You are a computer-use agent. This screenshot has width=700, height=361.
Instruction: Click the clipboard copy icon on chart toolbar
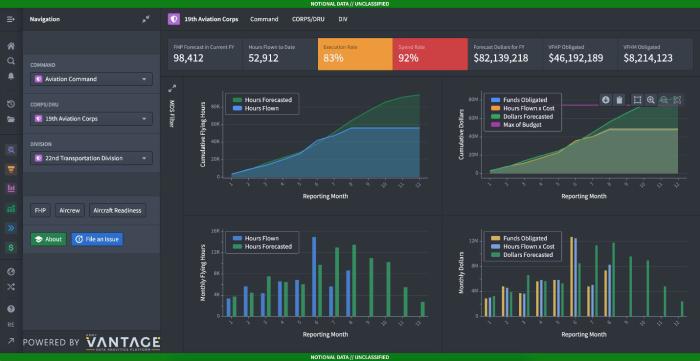[x=619, y=100]
